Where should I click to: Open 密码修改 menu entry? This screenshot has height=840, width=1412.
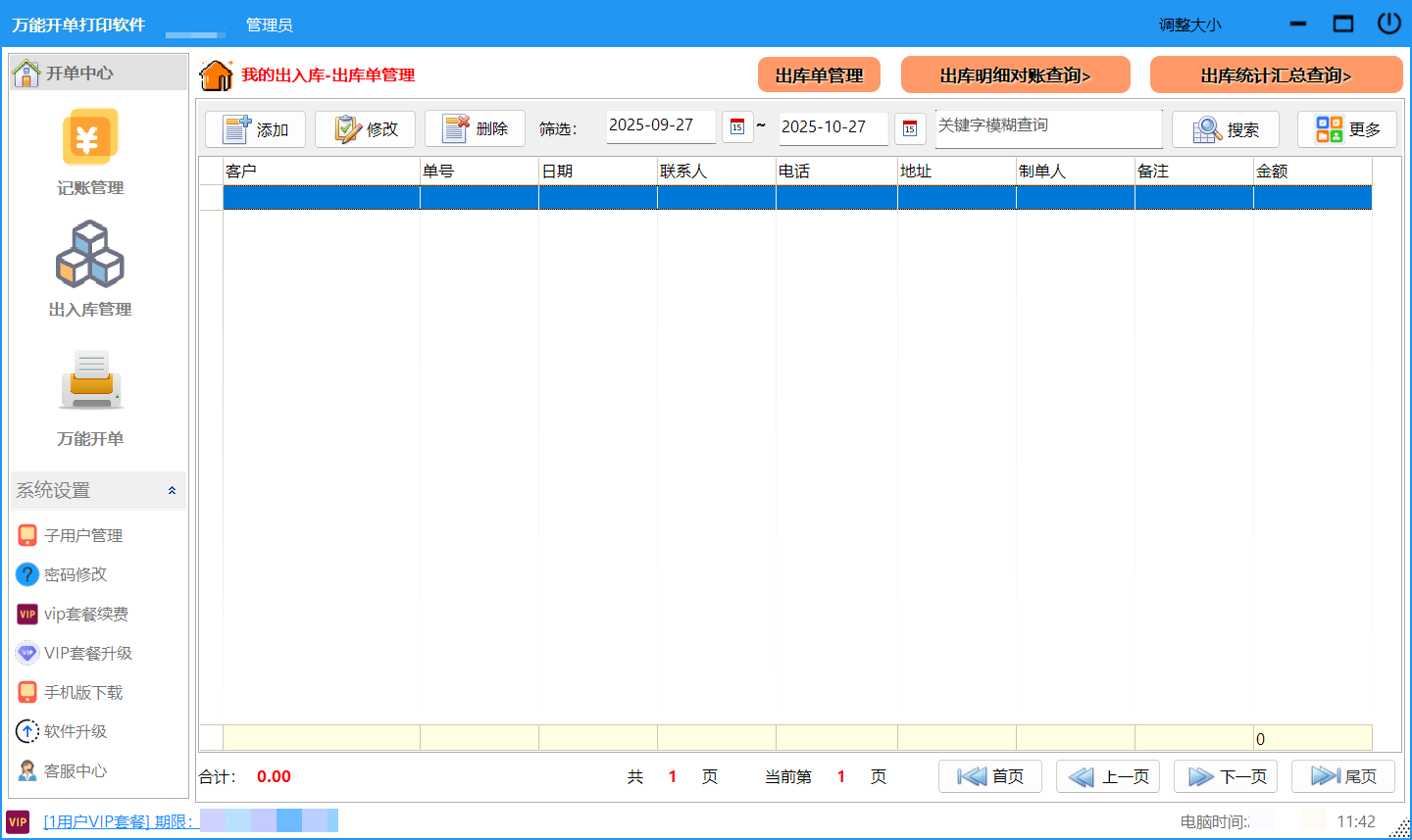[x=76, y=574]
